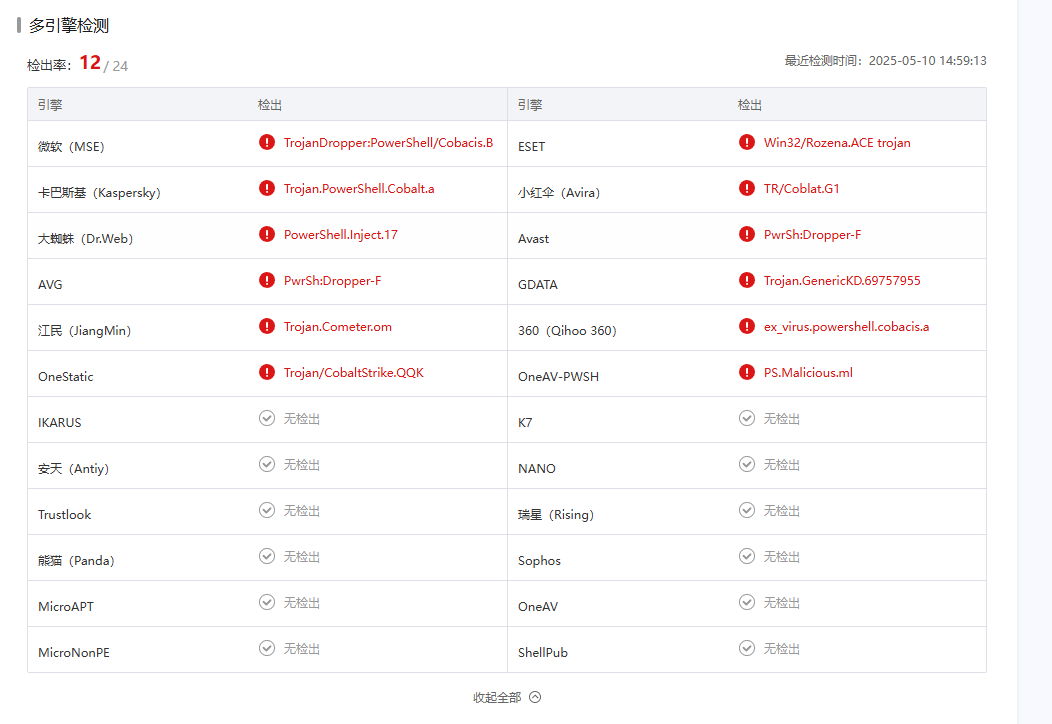This screenshot has height=724, width=1052.
Task: Click the OneAV-PWSH engine name
Action: tap(558, 376)
